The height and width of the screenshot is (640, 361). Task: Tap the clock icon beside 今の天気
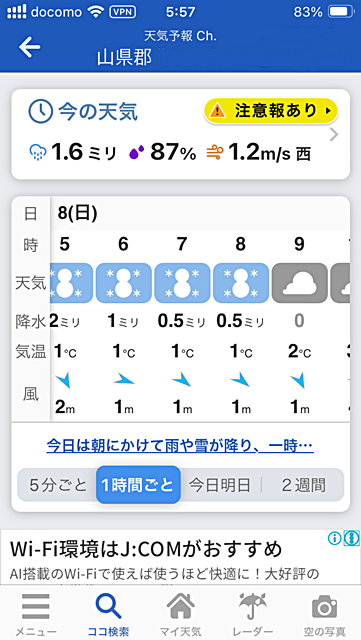pyautogui.click(x=40, y=111)
